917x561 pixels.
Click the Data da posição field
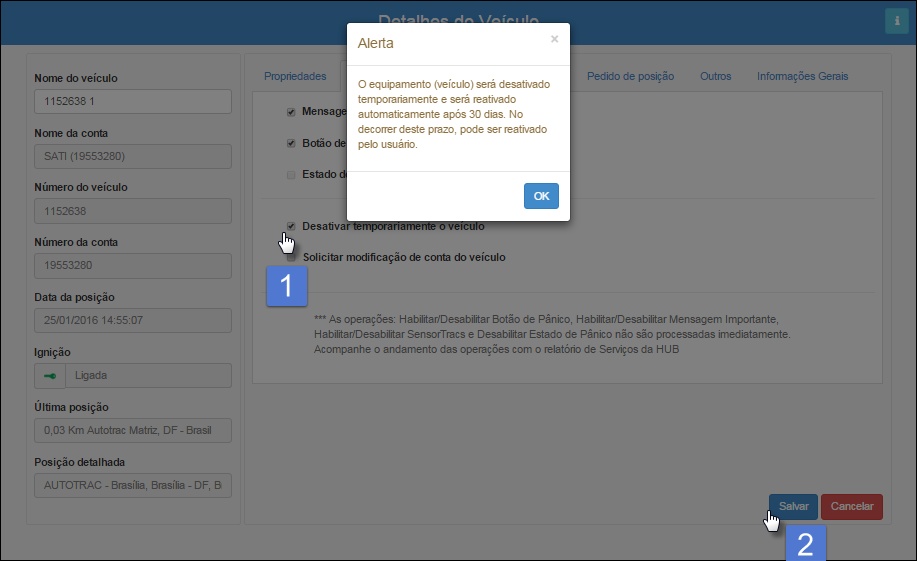click(133, 321)
